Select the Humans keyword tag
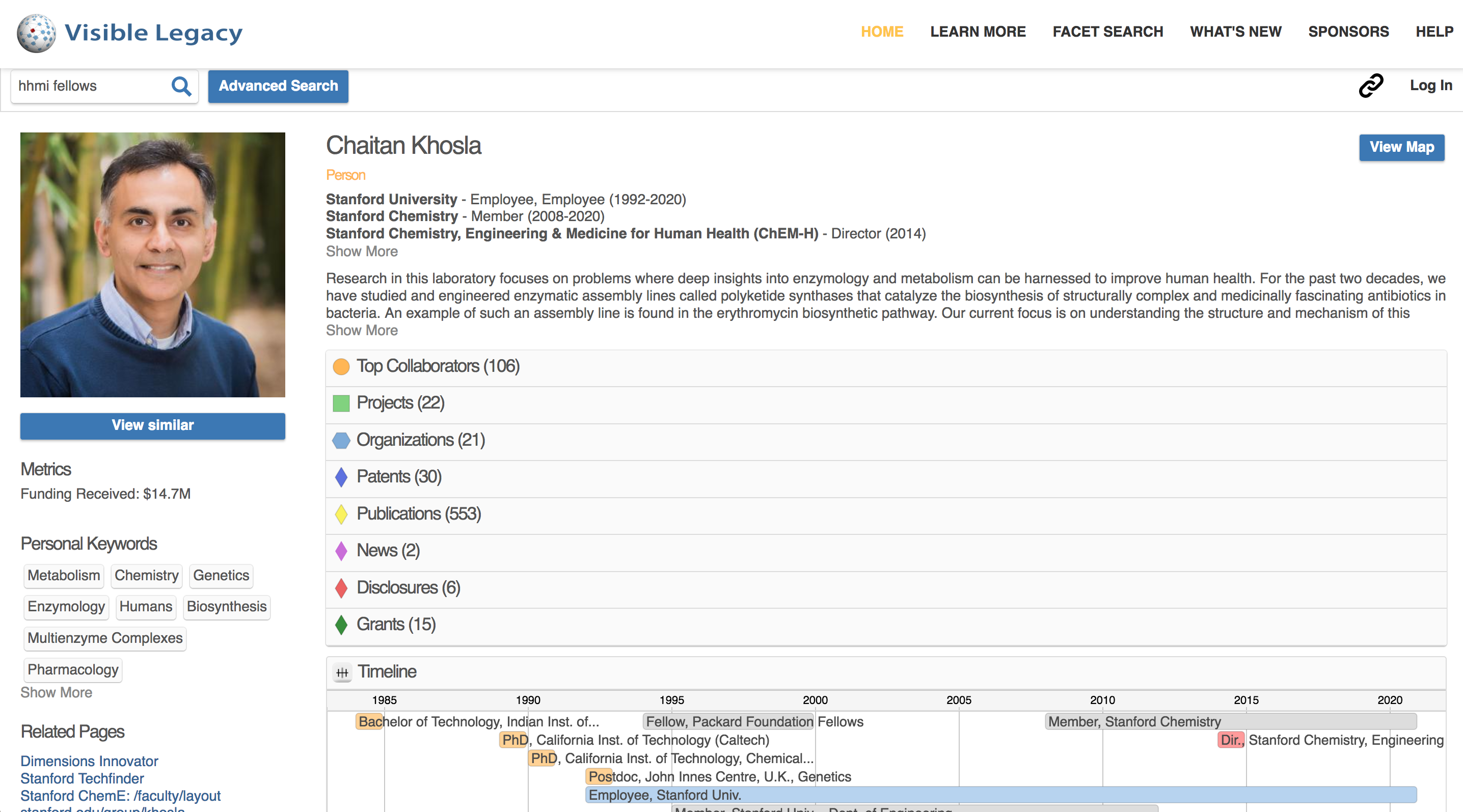This screenshot has height=812, width=1463. click(145, 607)
